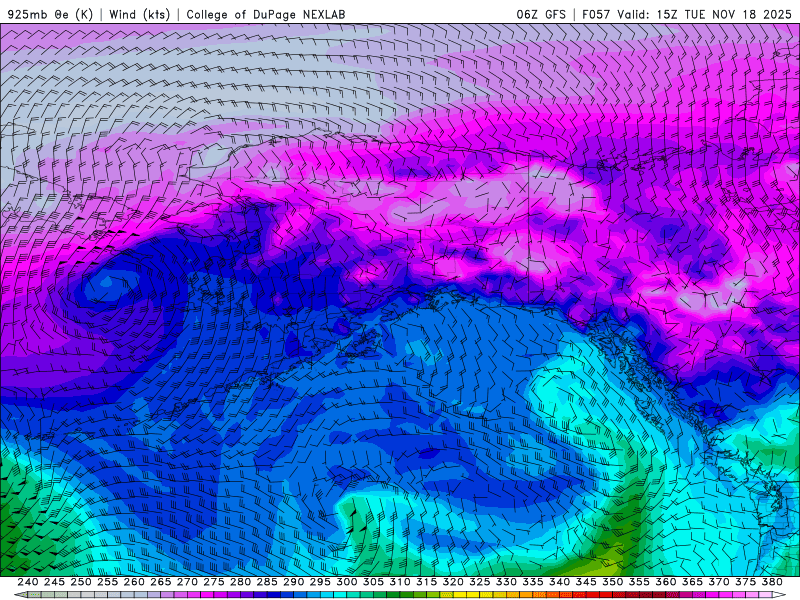Click 'Valid: 15Z TUE NOV 18 2025' text
The height and width of the screenshot is (600, 800).
[704, 14]
